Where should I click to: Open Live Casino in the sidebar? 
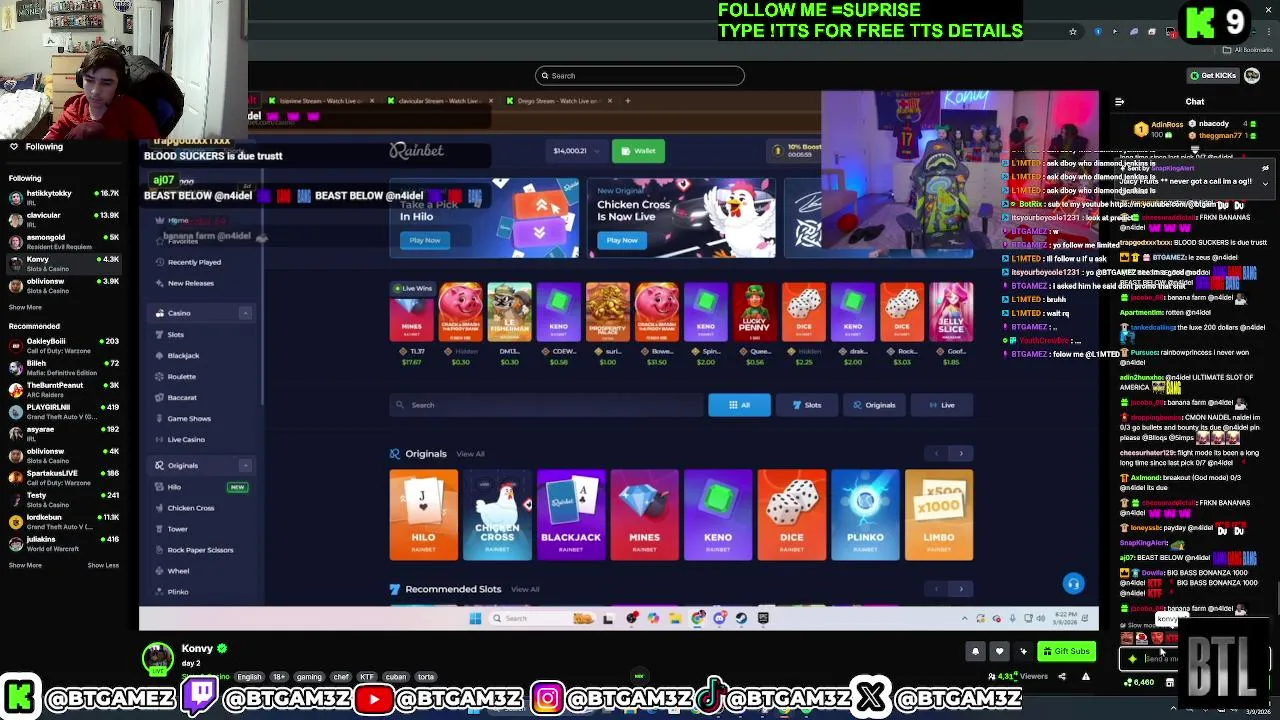[186, 440]
